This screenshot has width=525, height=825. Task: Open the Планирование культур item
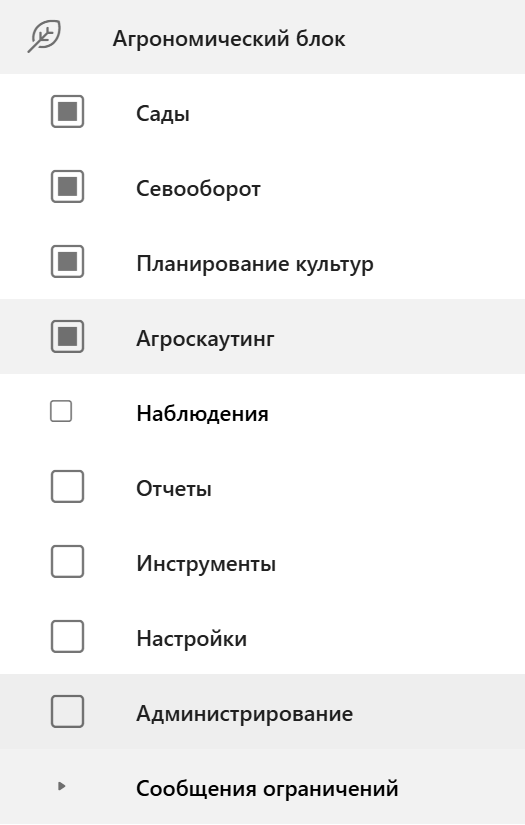point(255,264)
